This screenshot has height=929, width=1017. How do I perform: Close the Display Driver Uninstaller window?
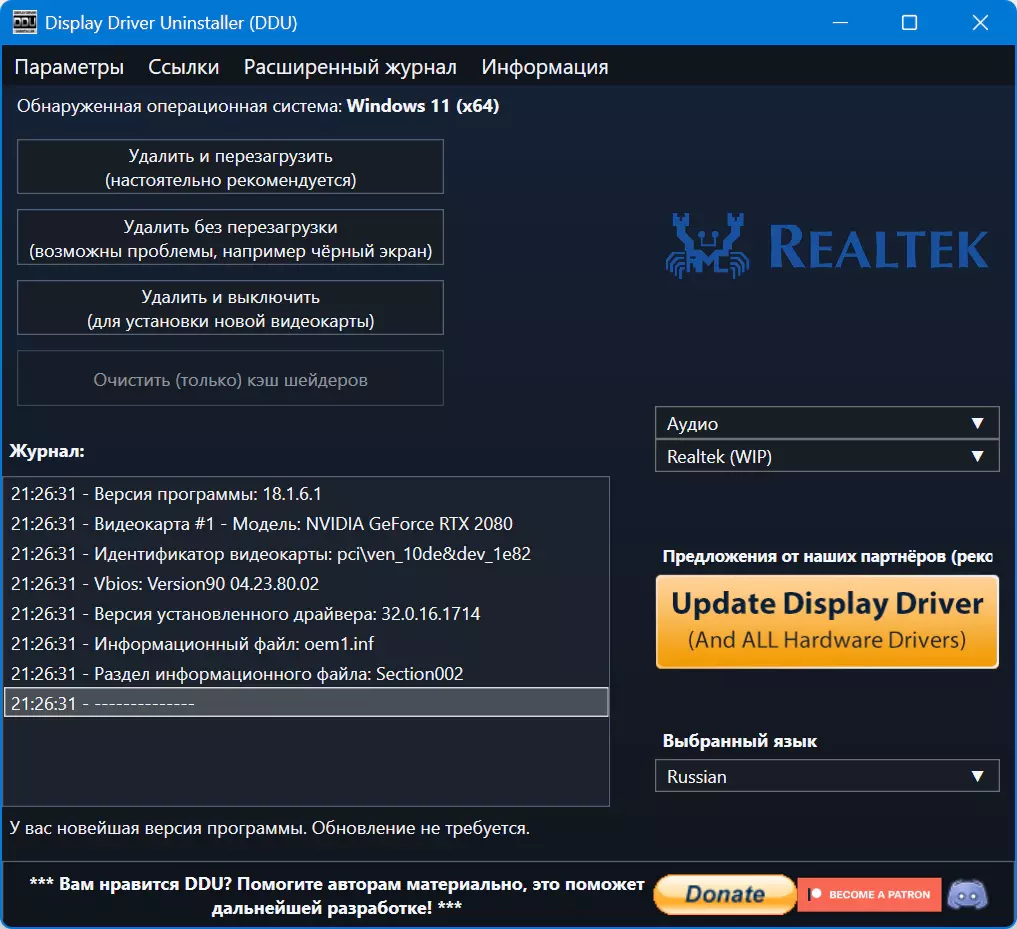[980, 23]
